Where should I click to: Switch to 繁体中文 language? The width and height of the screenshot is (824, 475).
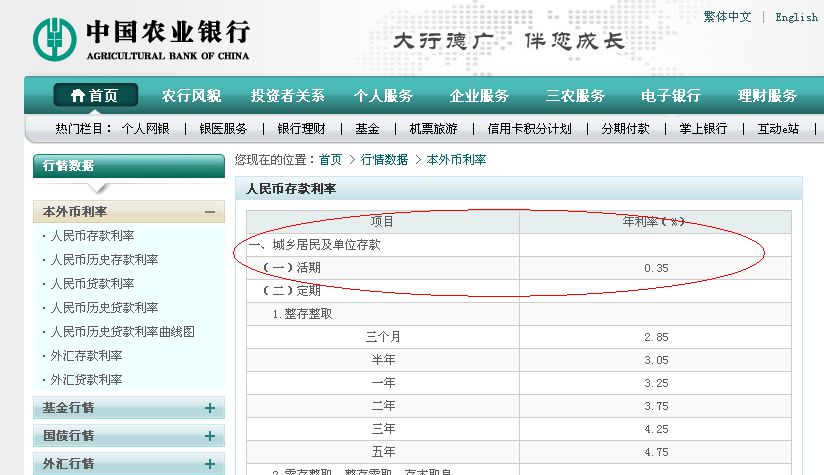(x=727, y=17)
